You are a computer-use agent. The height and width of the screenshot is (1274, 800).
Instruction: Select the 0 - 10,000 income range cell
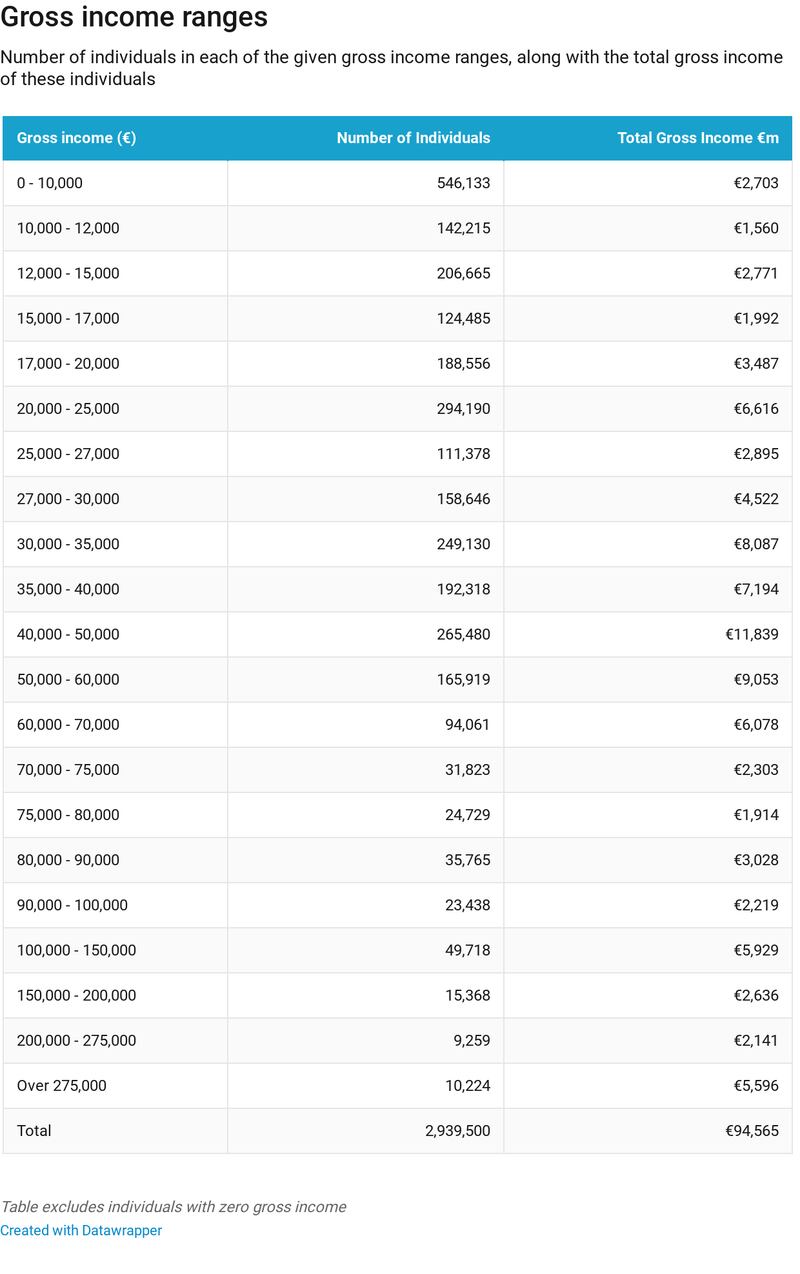click(50, 183)
